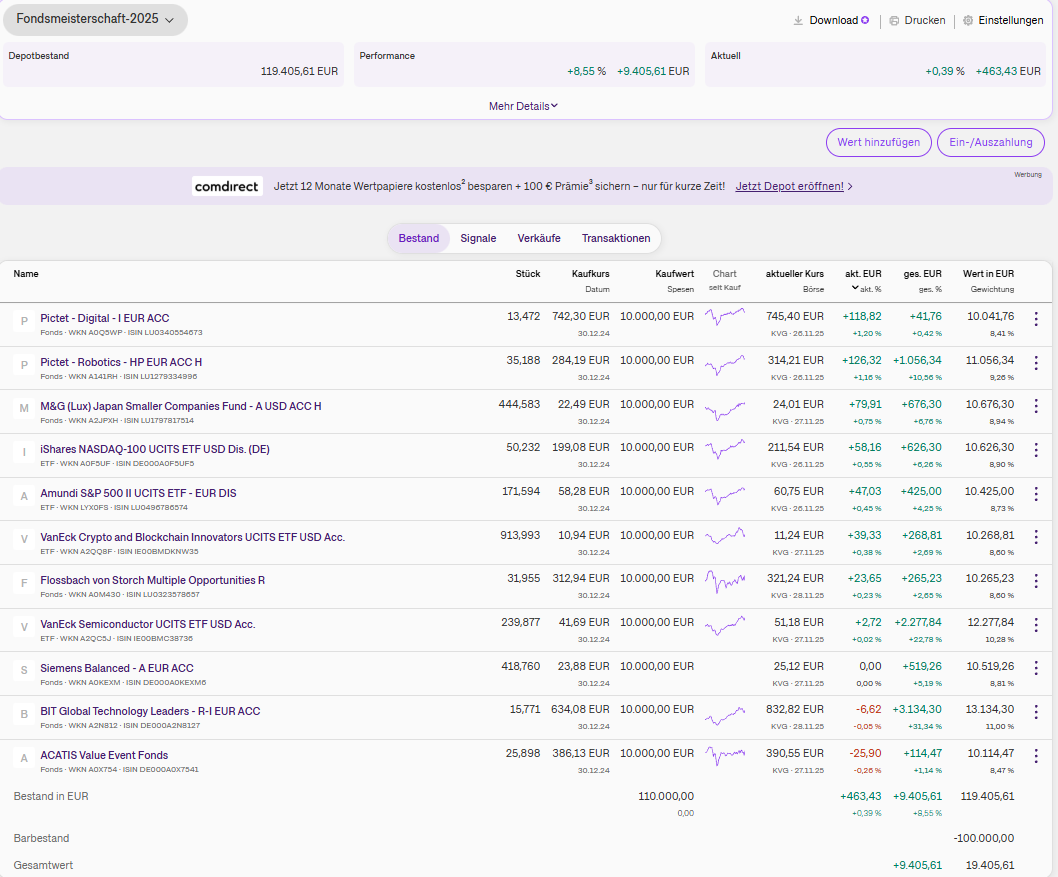Open three-dot menu for VanEck Semiconductor row
Screen dimensions: 1058x877
click(x=1035, y=625)
